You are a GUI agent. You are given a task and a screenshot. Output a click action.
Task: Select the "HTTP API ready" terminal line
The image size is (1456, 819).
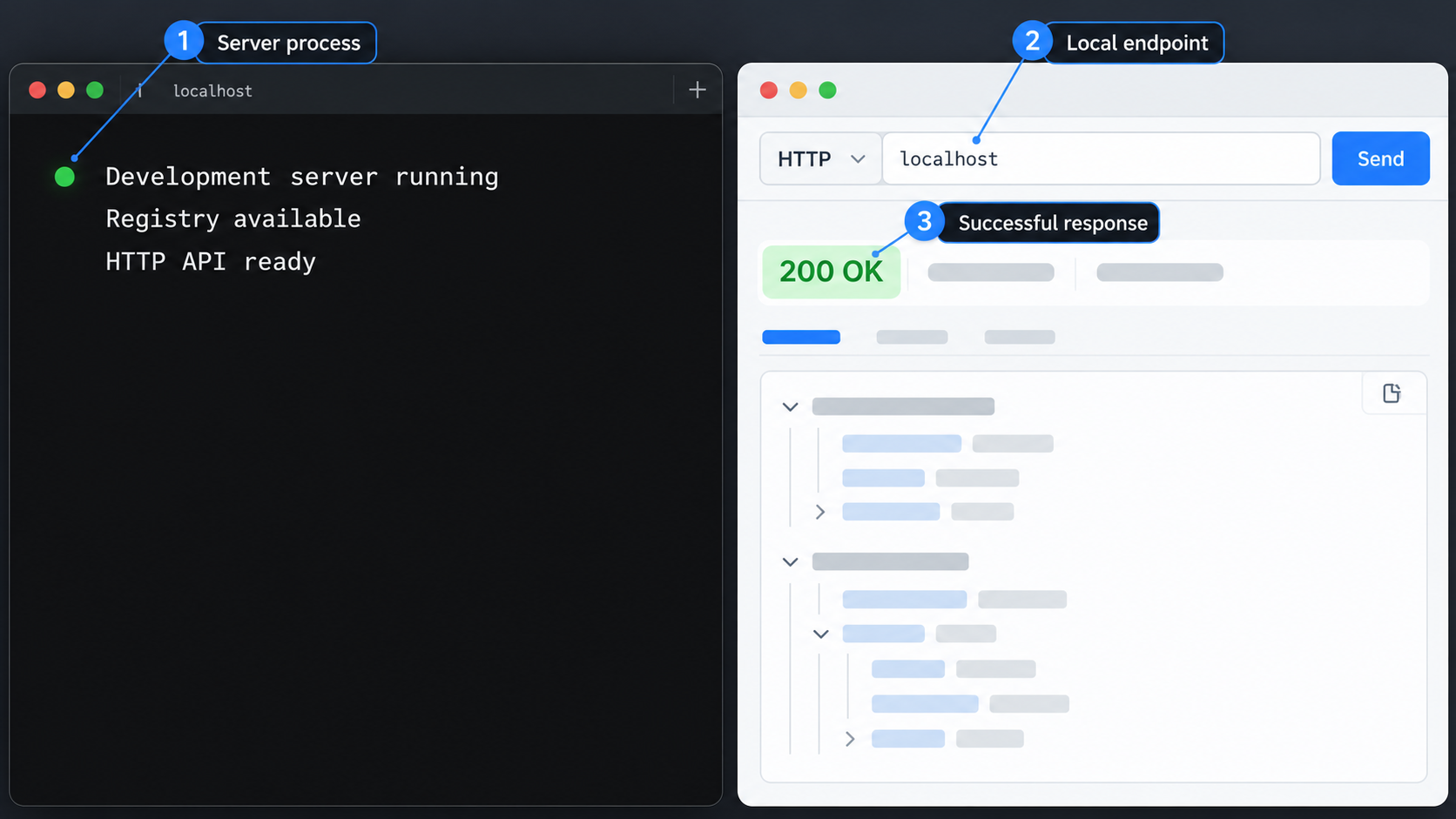tap(211, 261)
